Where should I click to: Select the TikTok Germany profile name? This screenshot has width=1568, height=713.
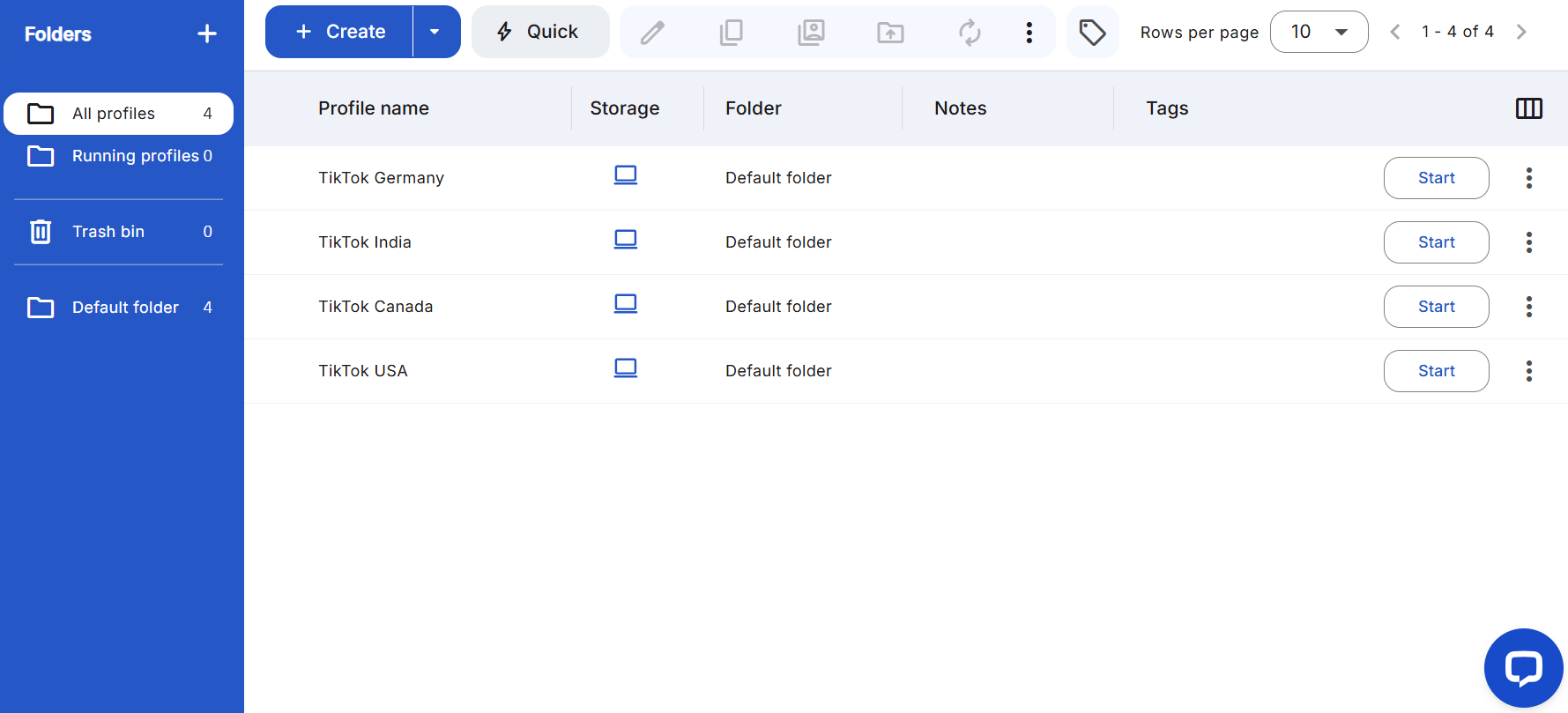pos(382,178)
